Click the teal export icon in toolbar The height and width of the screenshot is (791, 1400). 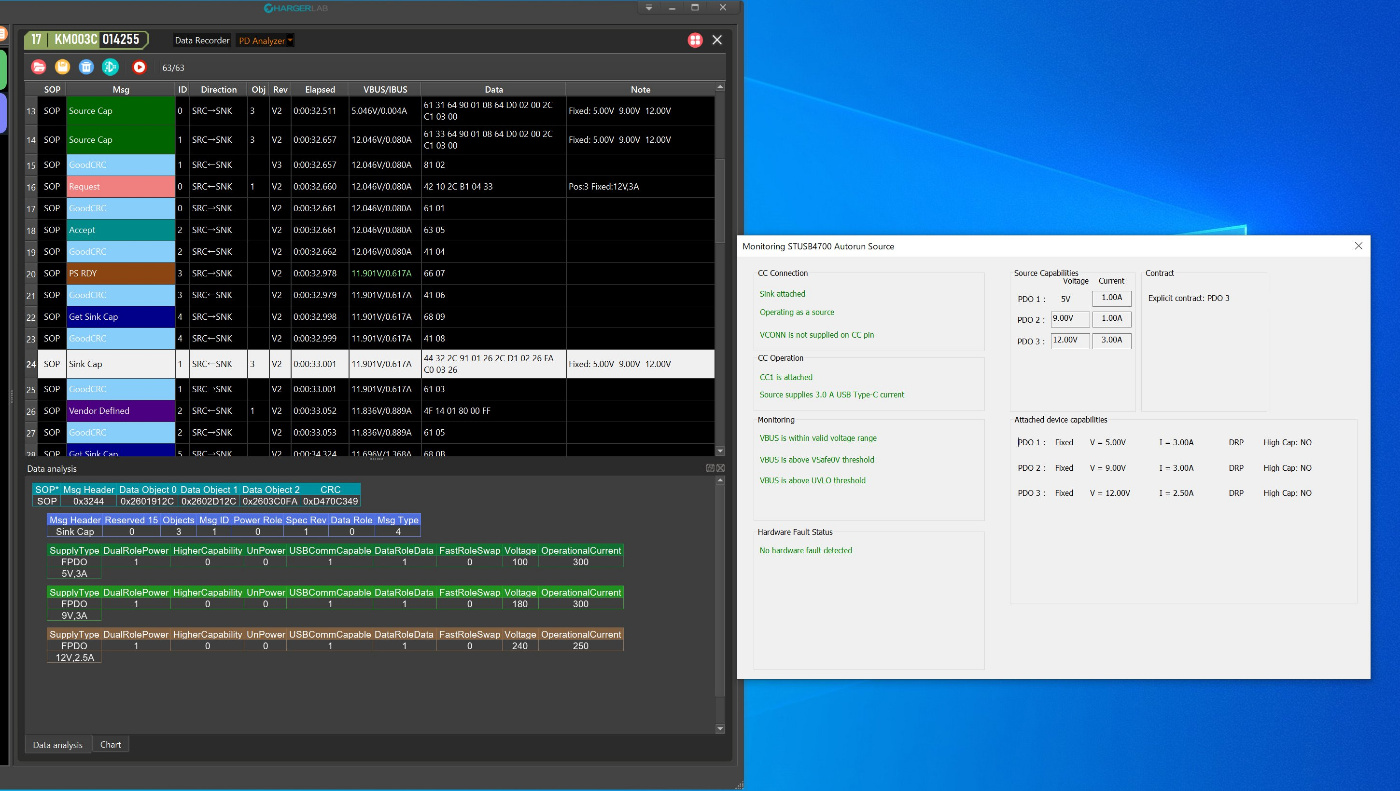(110, 67)
